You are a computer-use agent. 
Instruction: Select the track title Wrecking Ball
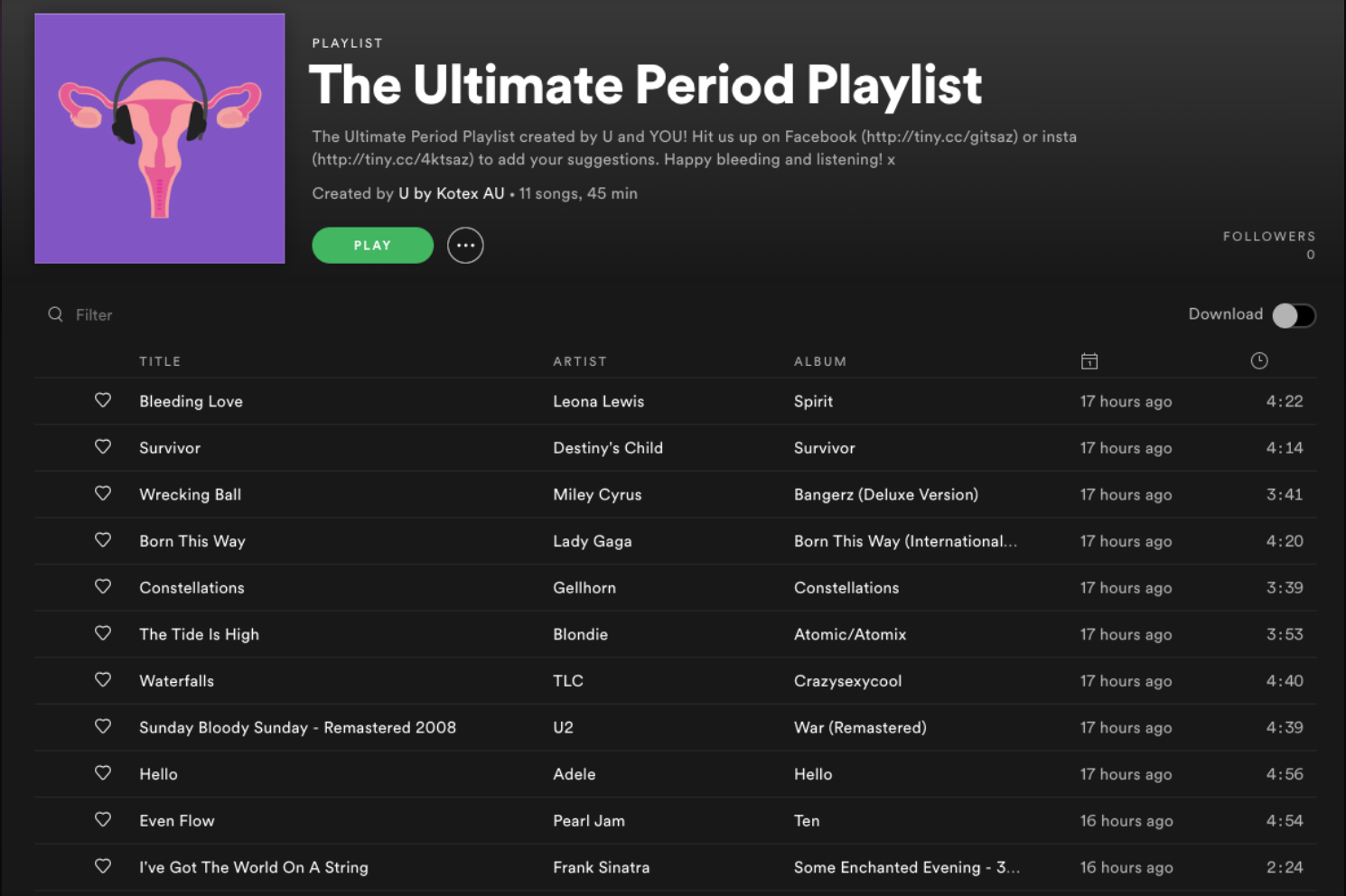[190, 495]
